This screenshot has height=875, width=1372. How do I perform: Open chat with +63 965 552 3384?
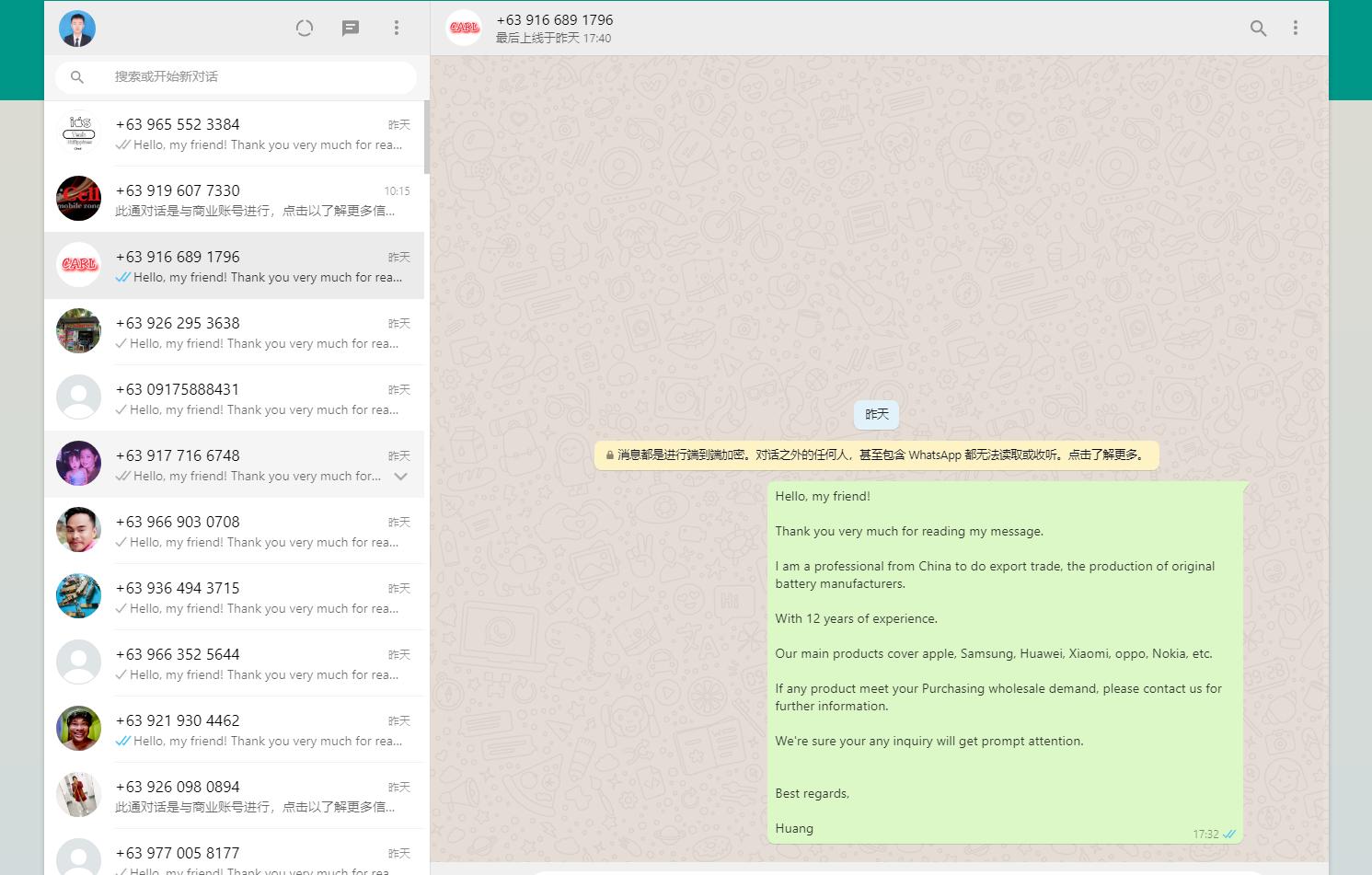coord(235,133)
